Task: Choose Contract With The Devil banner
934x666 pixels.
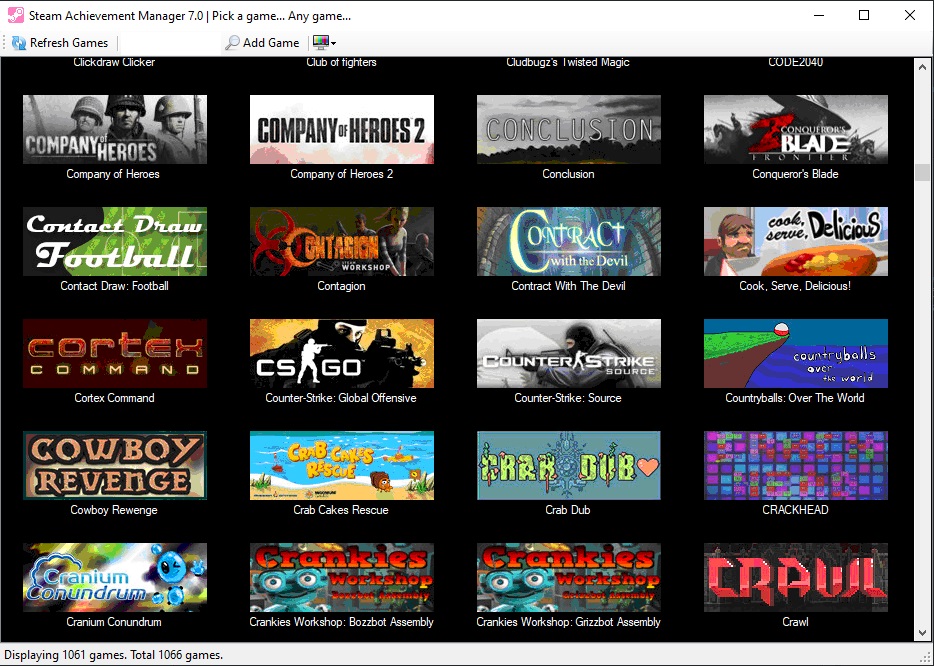Action: [x=569, y=241]
